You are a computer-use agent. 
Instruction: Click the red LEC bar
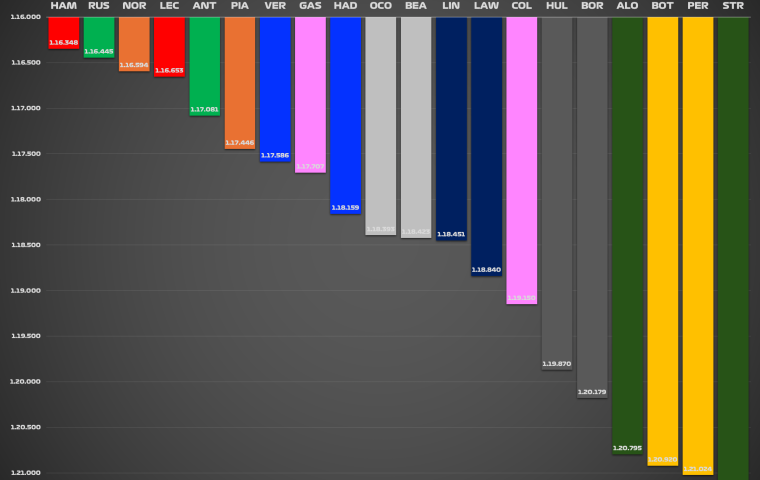169,40
